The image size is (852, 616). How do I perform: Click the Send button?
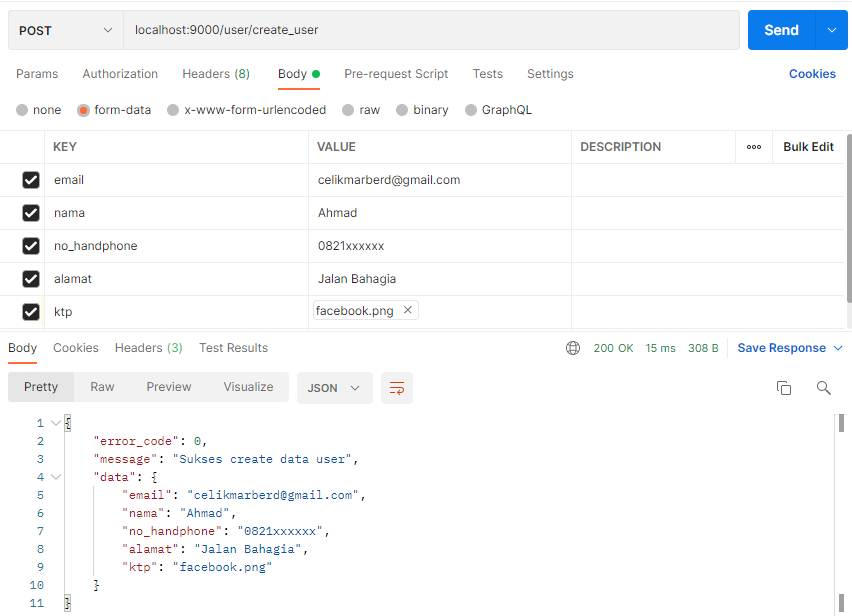781,30
